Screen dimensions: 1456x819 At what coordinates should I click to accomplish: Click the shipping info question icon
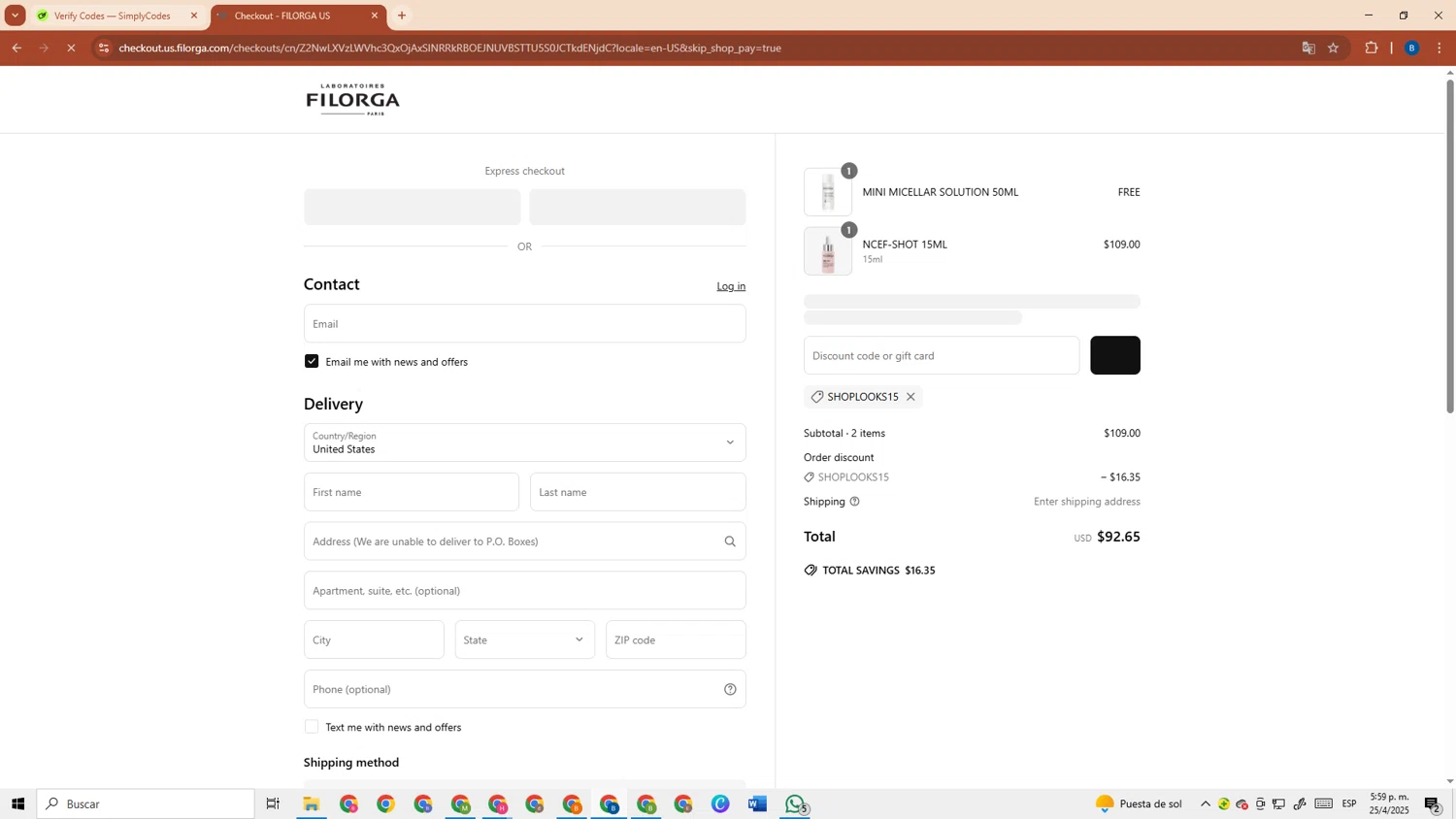[854, 502]
